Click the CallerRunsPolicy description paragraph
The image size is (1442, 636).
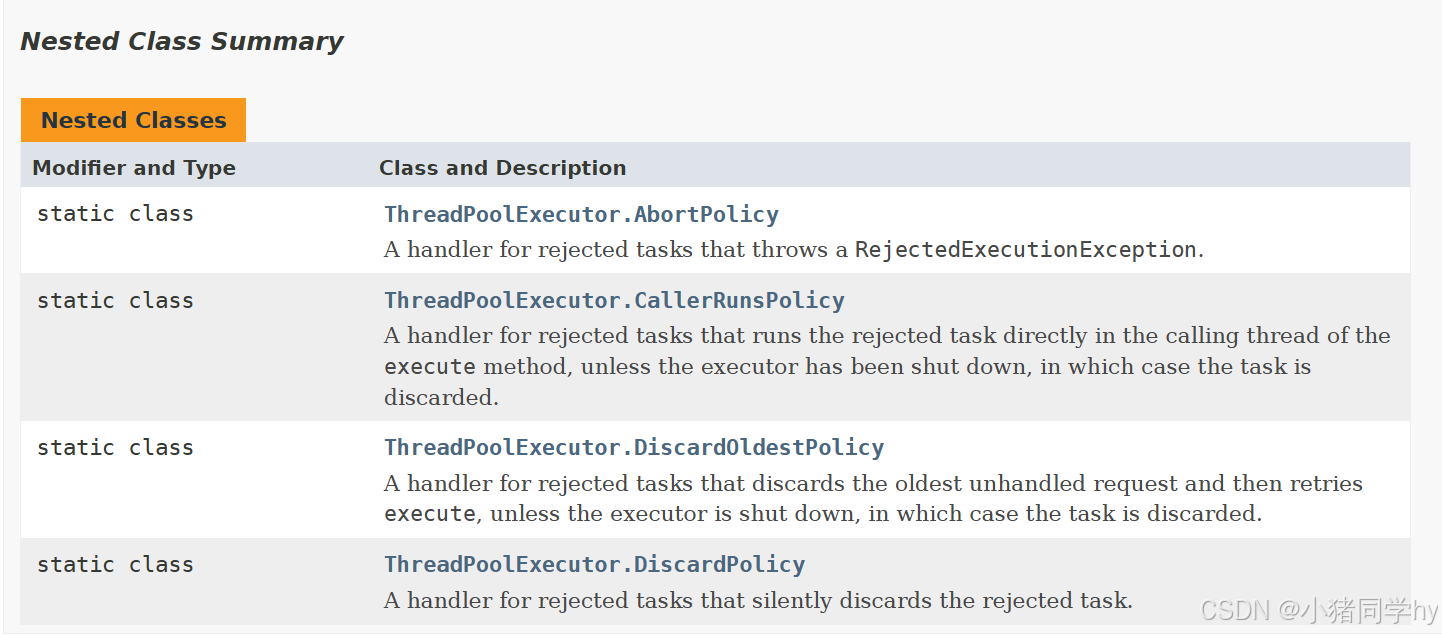pyautogui.click(x=887, y=366)
